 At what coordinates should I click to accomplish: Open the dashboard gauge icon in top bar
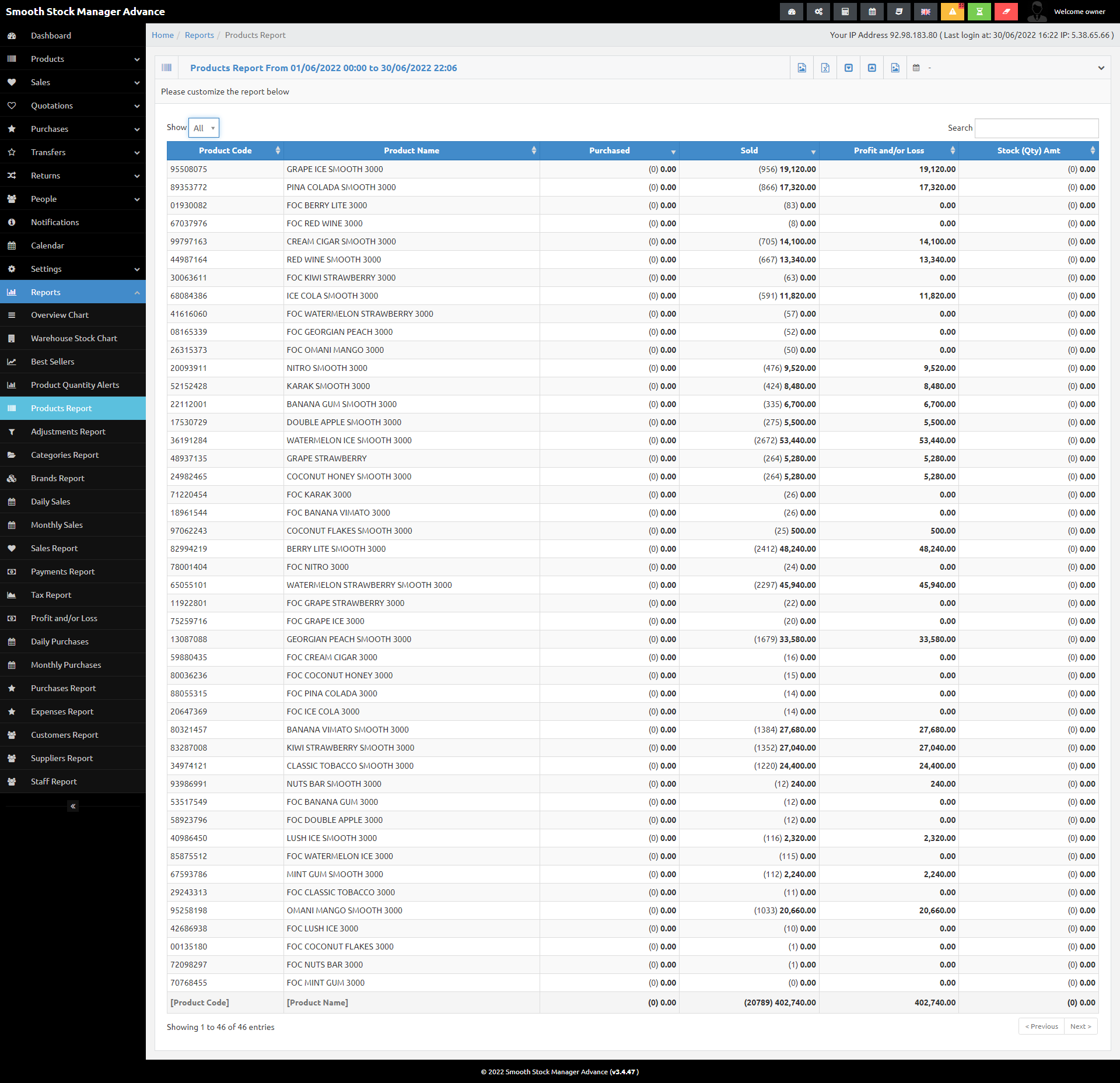coord(792,12)
